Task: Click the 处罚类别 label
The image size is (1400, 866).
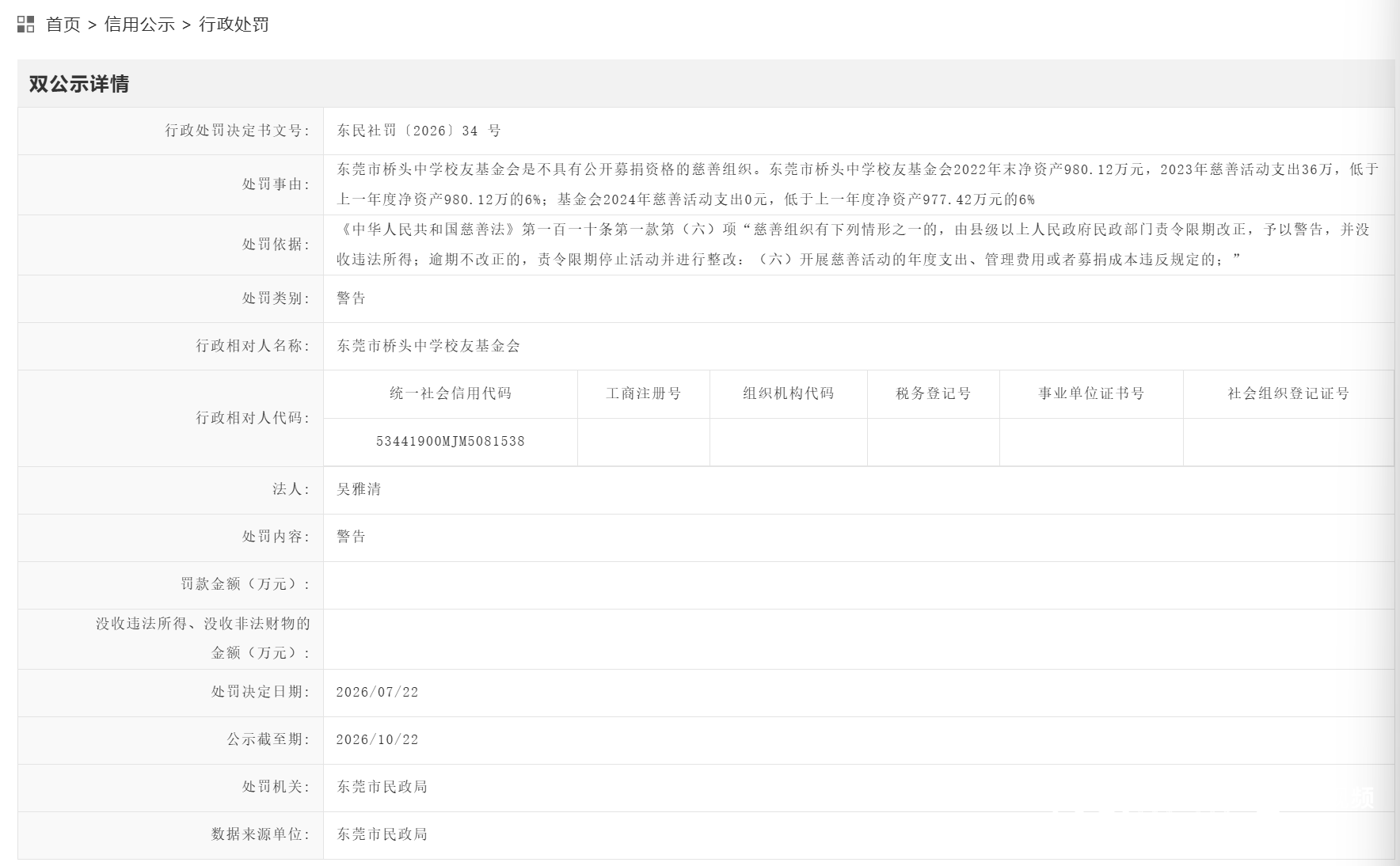Action: click(276, 298)
